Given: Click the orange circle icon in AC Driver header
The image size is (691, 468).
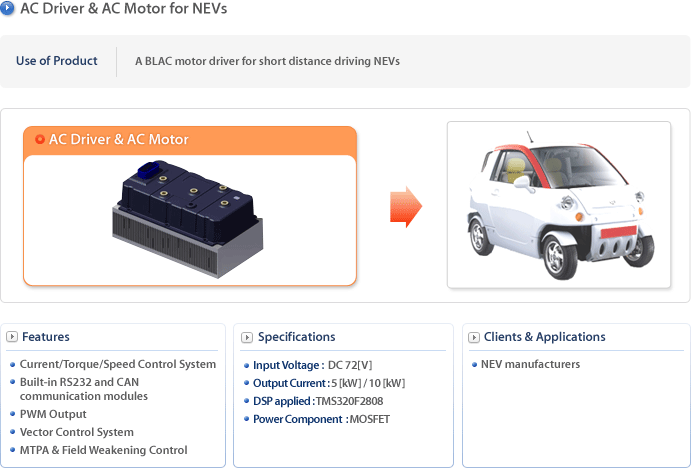Looking at the screenshot, I should point(40,139).
